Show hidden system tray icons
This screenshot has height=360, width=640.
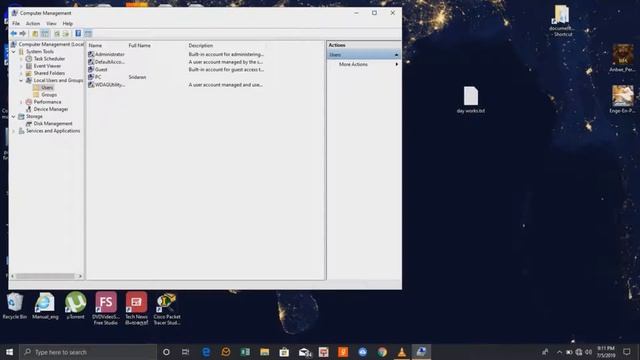tap(559, 352)
